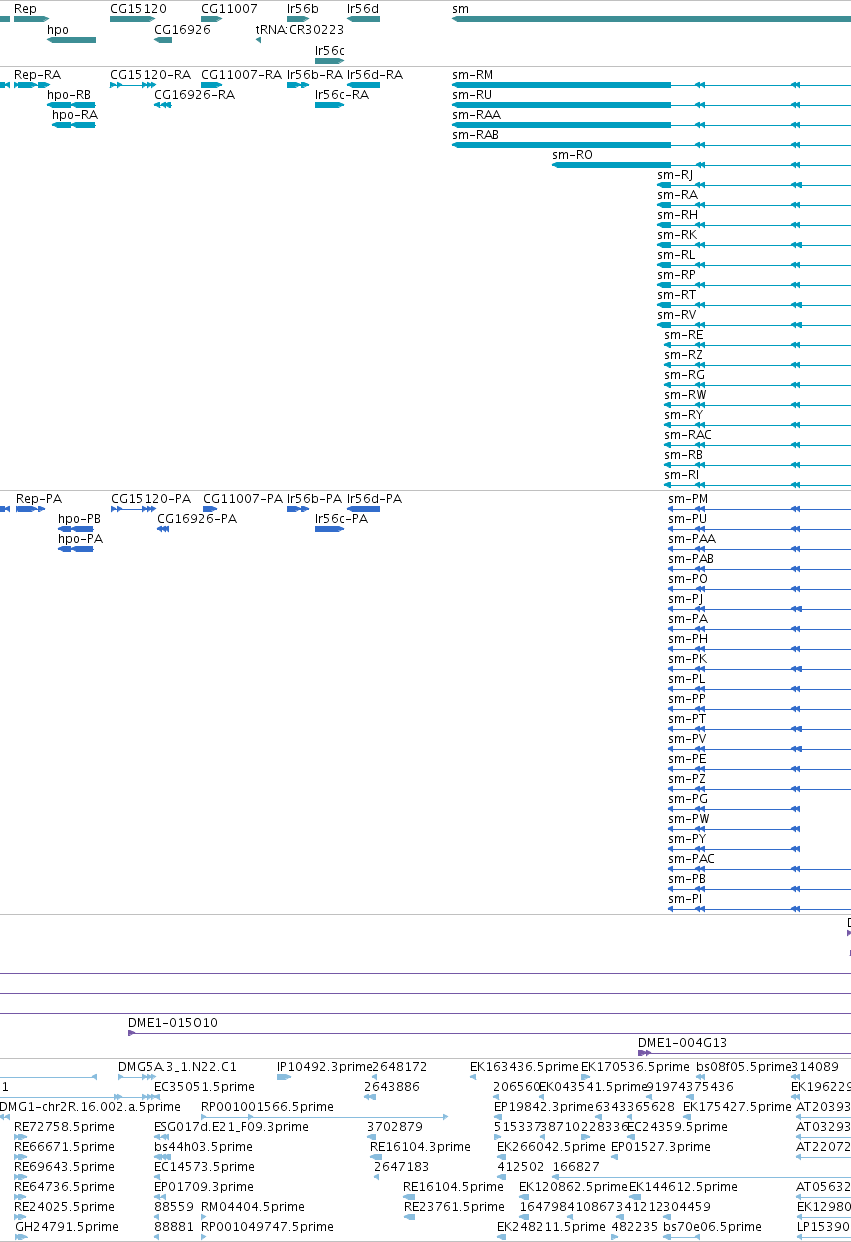Click EST bs70e06.5prime
This screenshot has width=851, height=1242.
tap(712, 1226)
